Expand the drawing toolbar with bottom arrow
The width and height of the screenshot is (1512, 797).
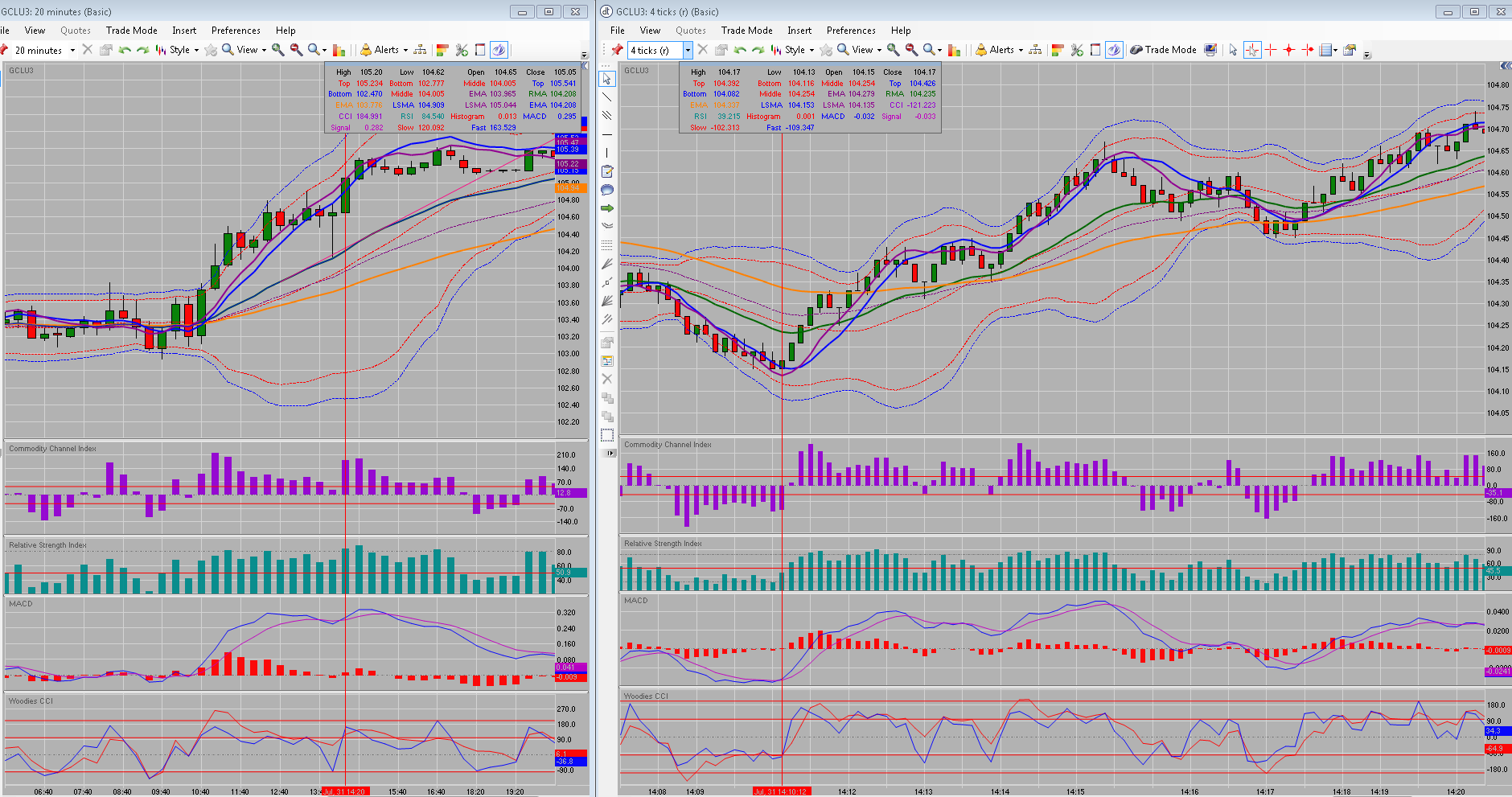(609, 454)
